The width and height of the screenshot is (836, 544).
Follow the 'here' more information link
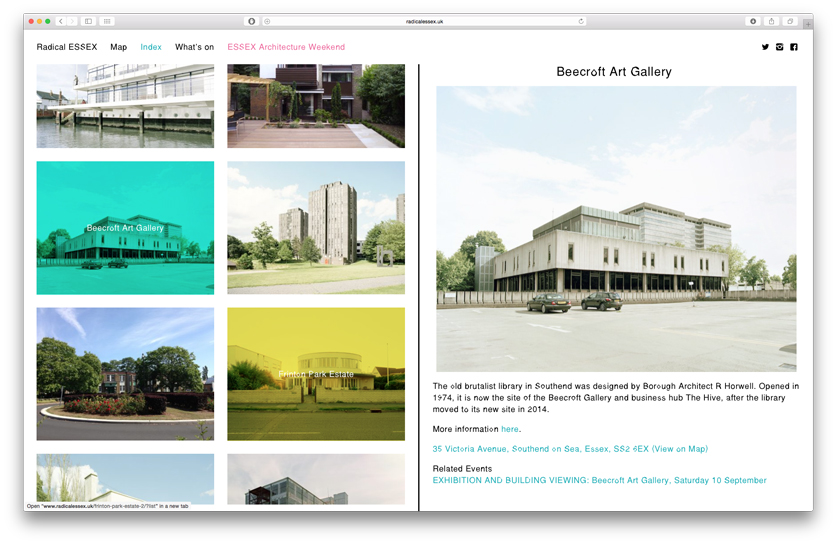(510, 429)
